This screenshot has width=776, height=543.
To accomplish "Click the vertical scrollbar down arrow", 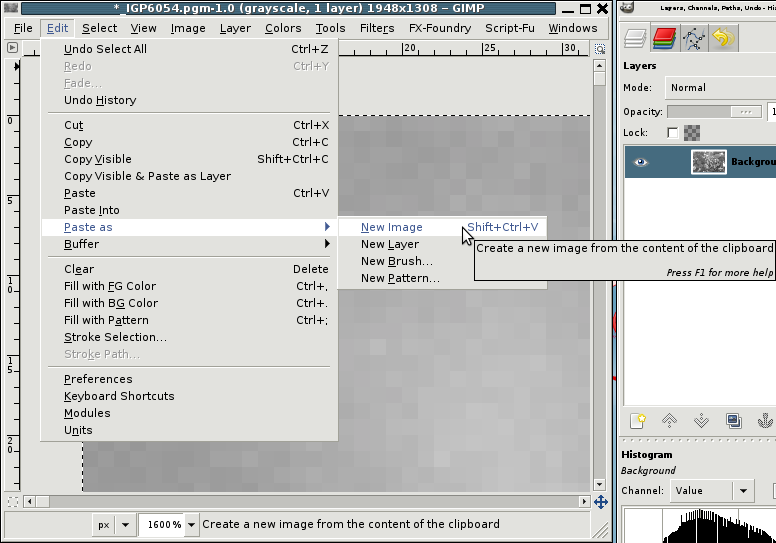I will (x=599, y=485).
